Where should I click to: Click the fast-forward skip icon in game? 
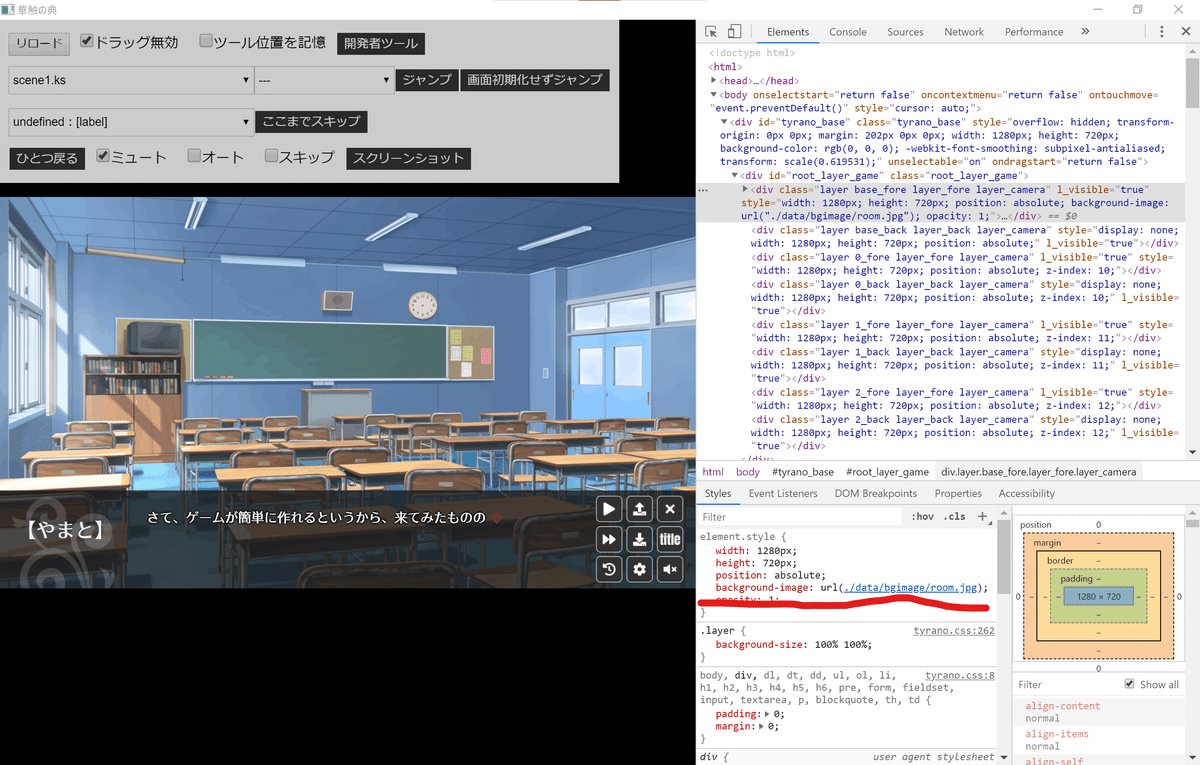(x=609, y=539)
